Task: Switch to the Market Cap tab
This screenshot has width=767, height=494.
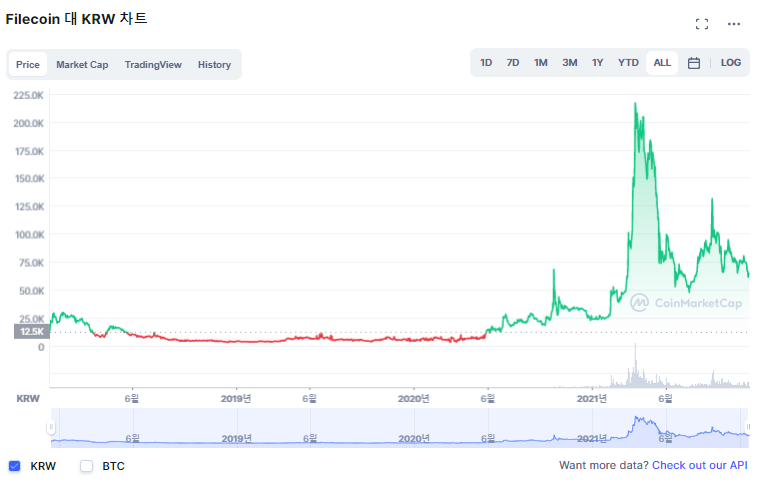Action: click(82, 65)
